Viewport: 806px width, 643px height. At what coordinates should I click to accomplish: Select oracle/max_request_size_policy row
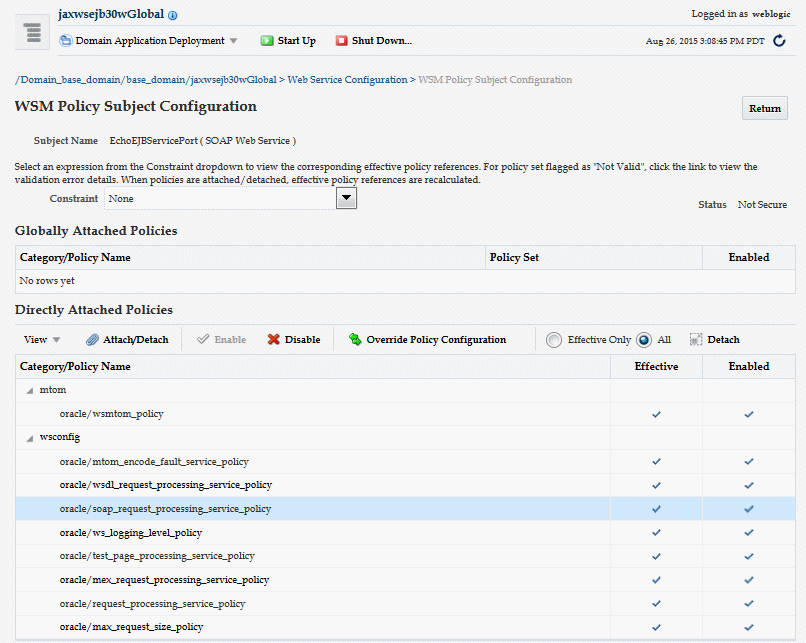[405, 627]
